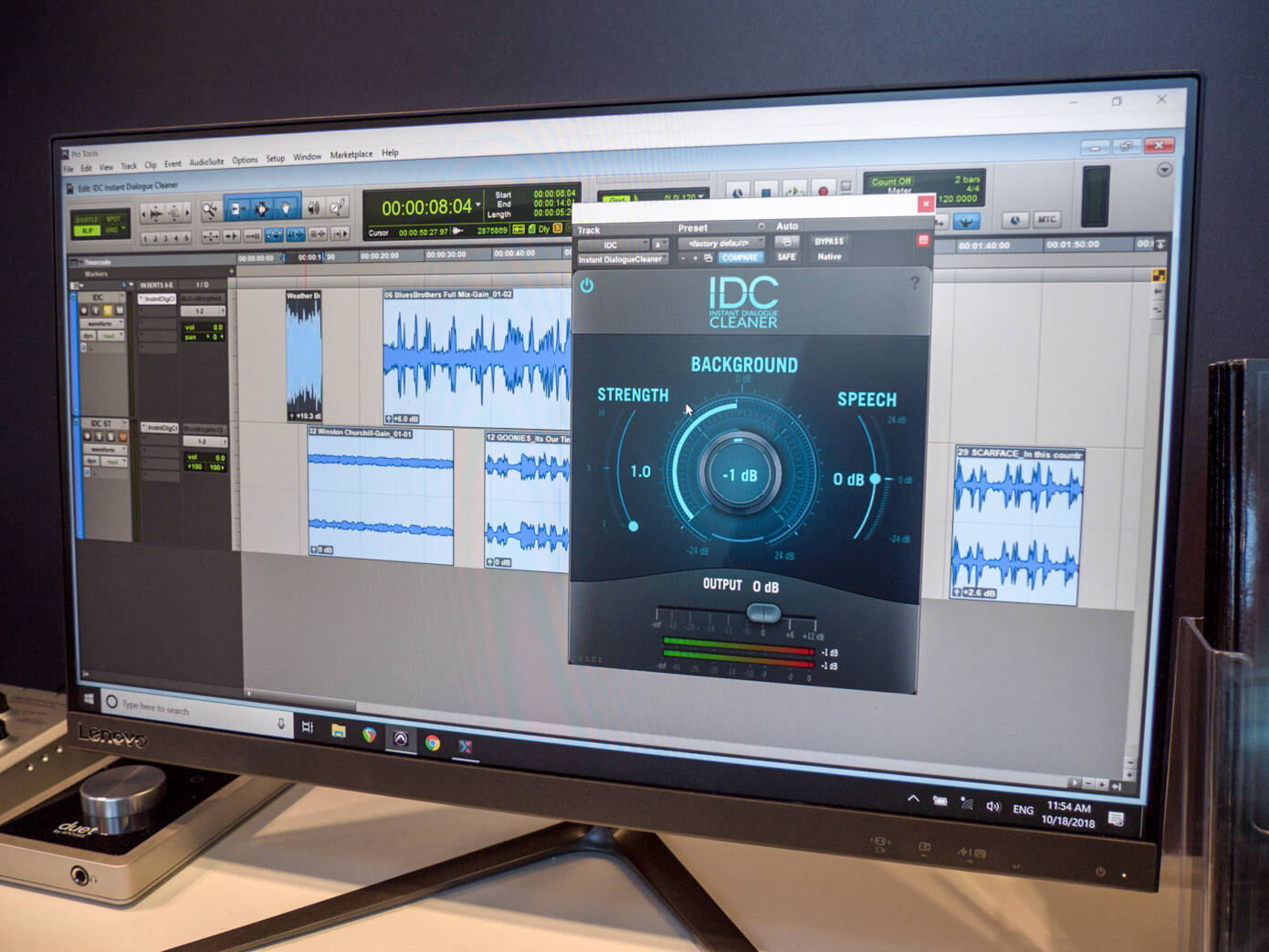Click the IDC plugin power icon
Screen dimensions: 1269x952
(586, 286)
